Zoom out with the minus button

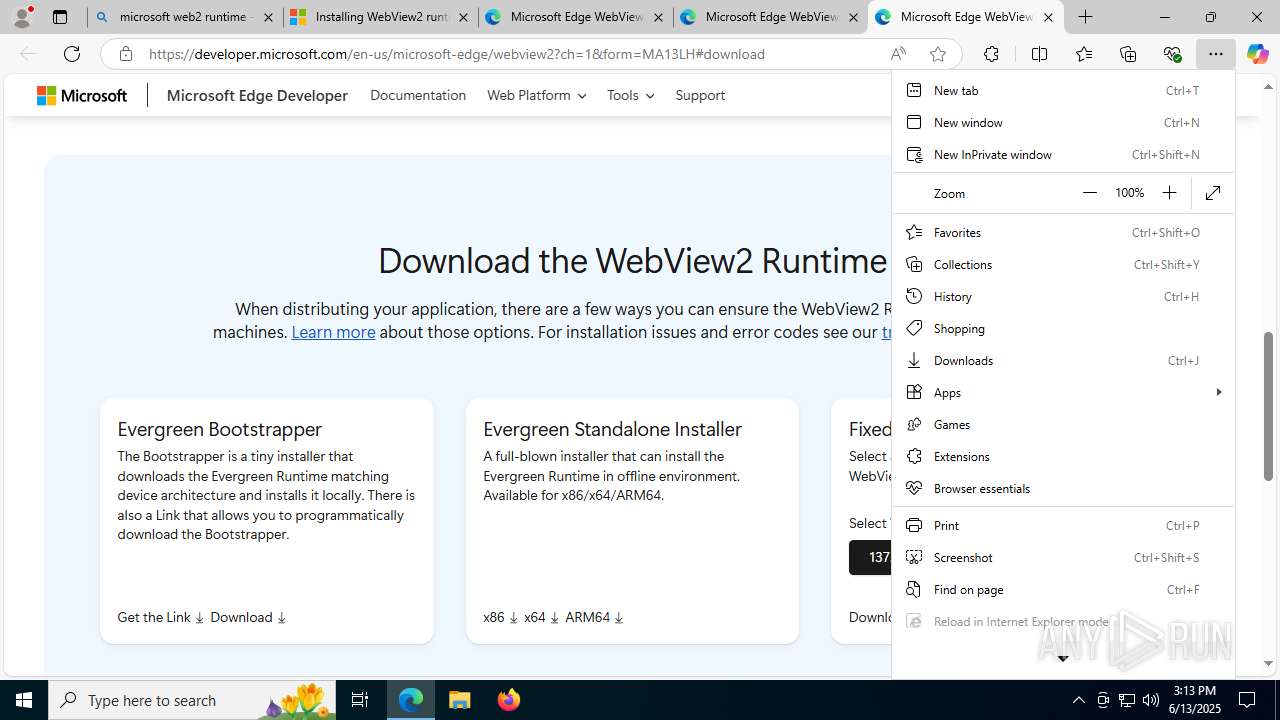pyautogui.click(x=1090, y=193)
